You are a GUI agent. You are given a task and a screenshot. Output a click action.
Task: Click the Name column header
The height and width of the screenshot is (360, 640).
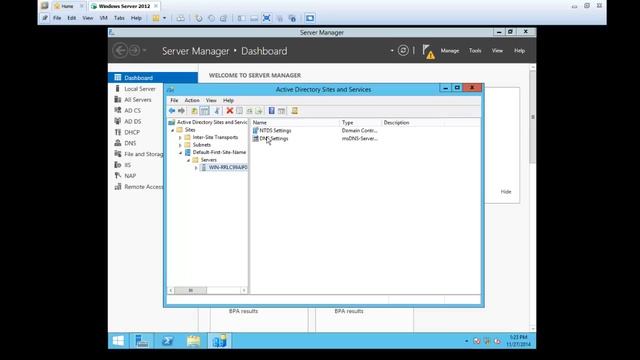tap(295, 122)
